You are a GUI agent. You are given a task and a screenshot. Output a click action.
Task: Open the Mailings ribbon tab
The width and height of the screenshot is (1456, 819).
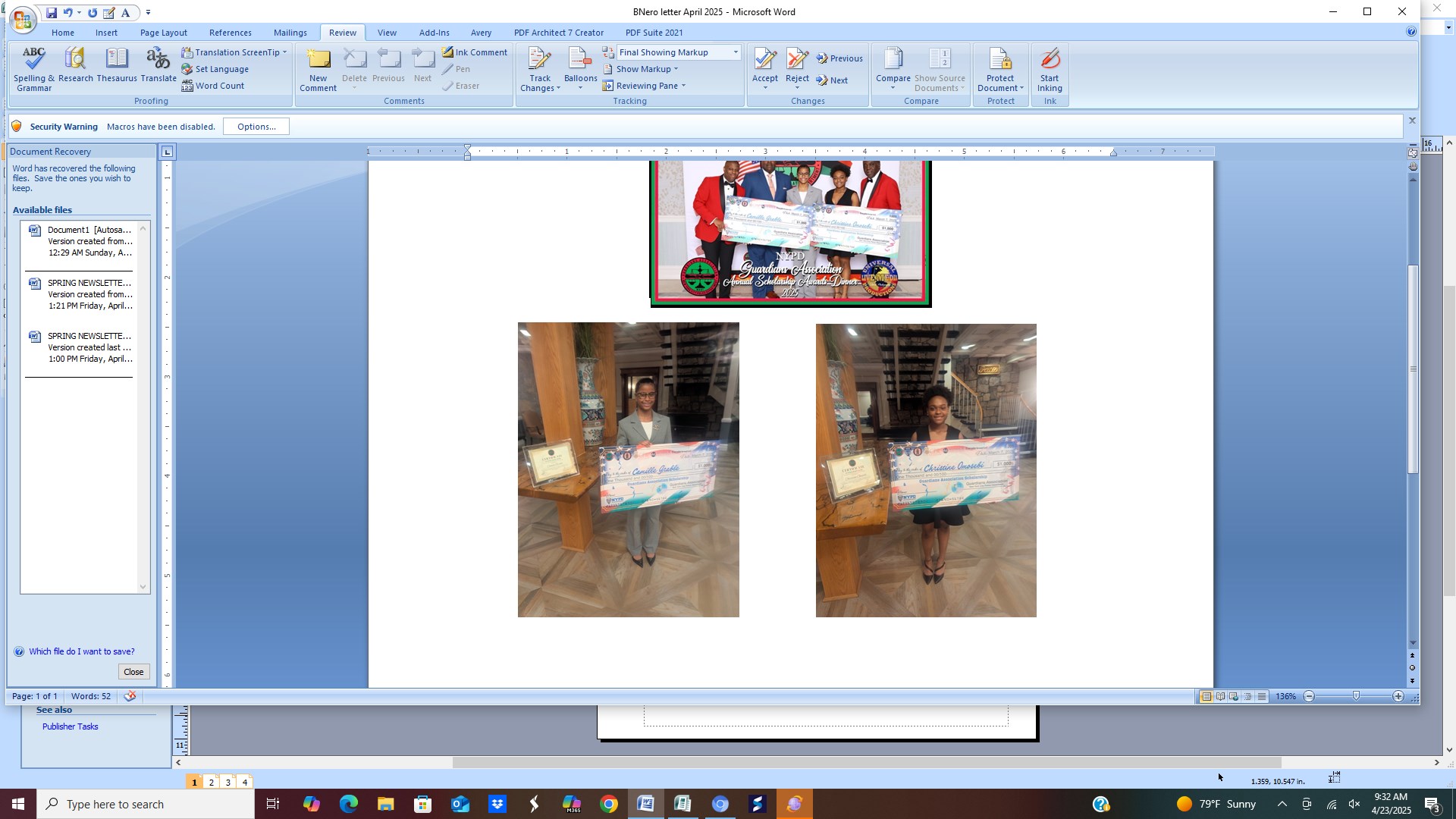point(290,33)
